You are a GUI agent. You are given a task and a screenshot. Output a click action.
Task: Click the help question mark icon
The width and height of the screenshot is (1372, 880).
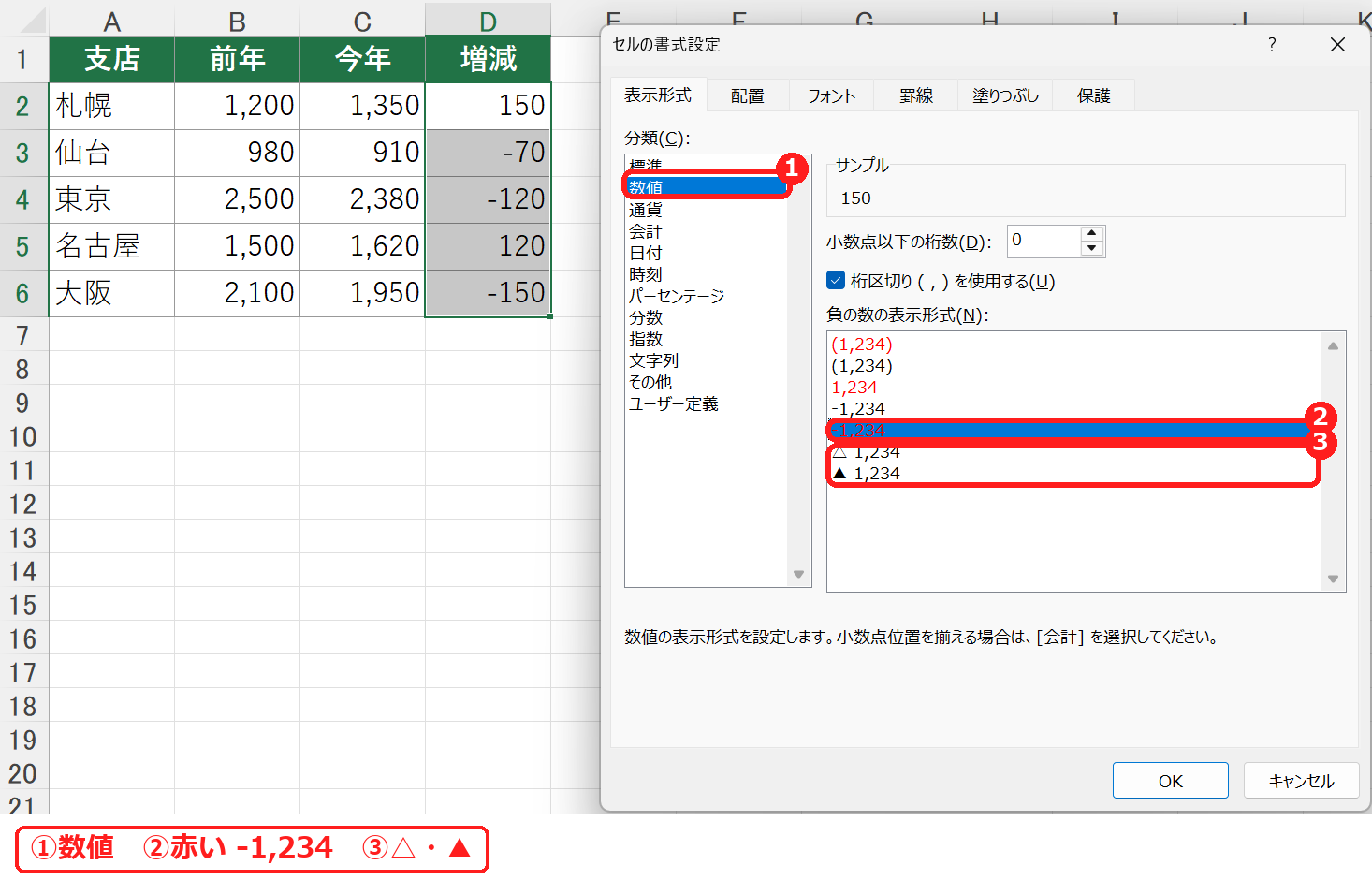click(1272, 44)
